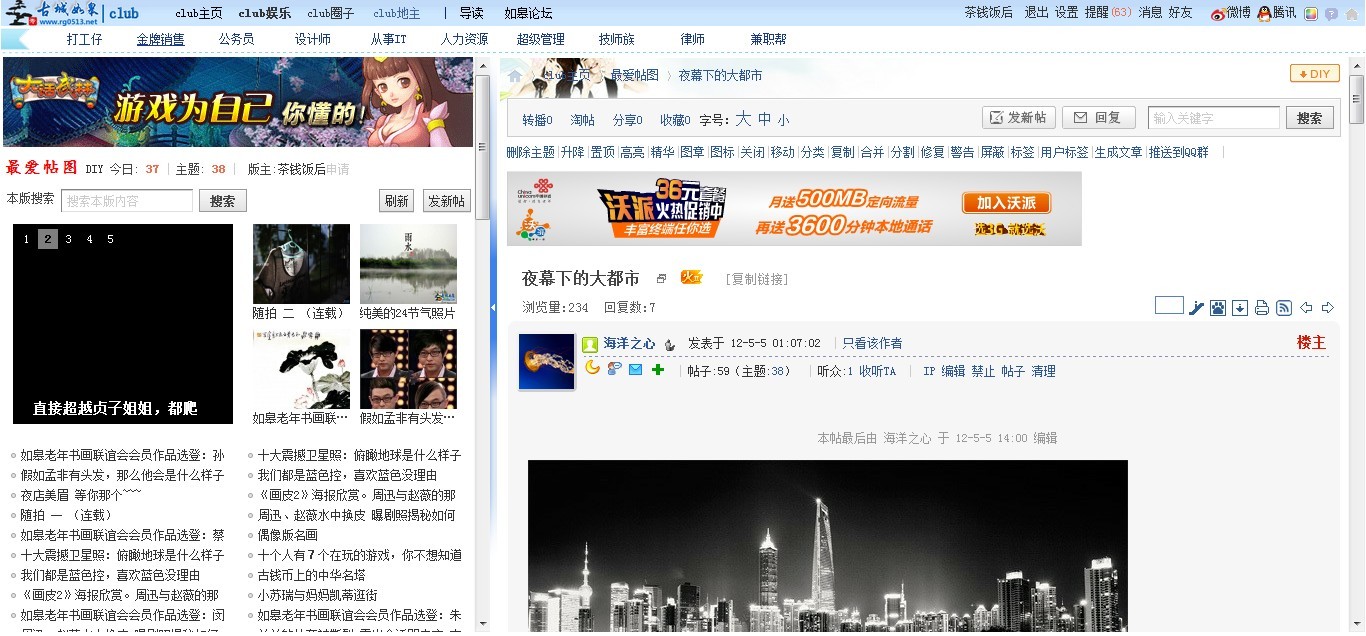Go to next thread with the right arrow icon
The image size is (1366, 636).
pyautogui.click(x=1330, y=307)
